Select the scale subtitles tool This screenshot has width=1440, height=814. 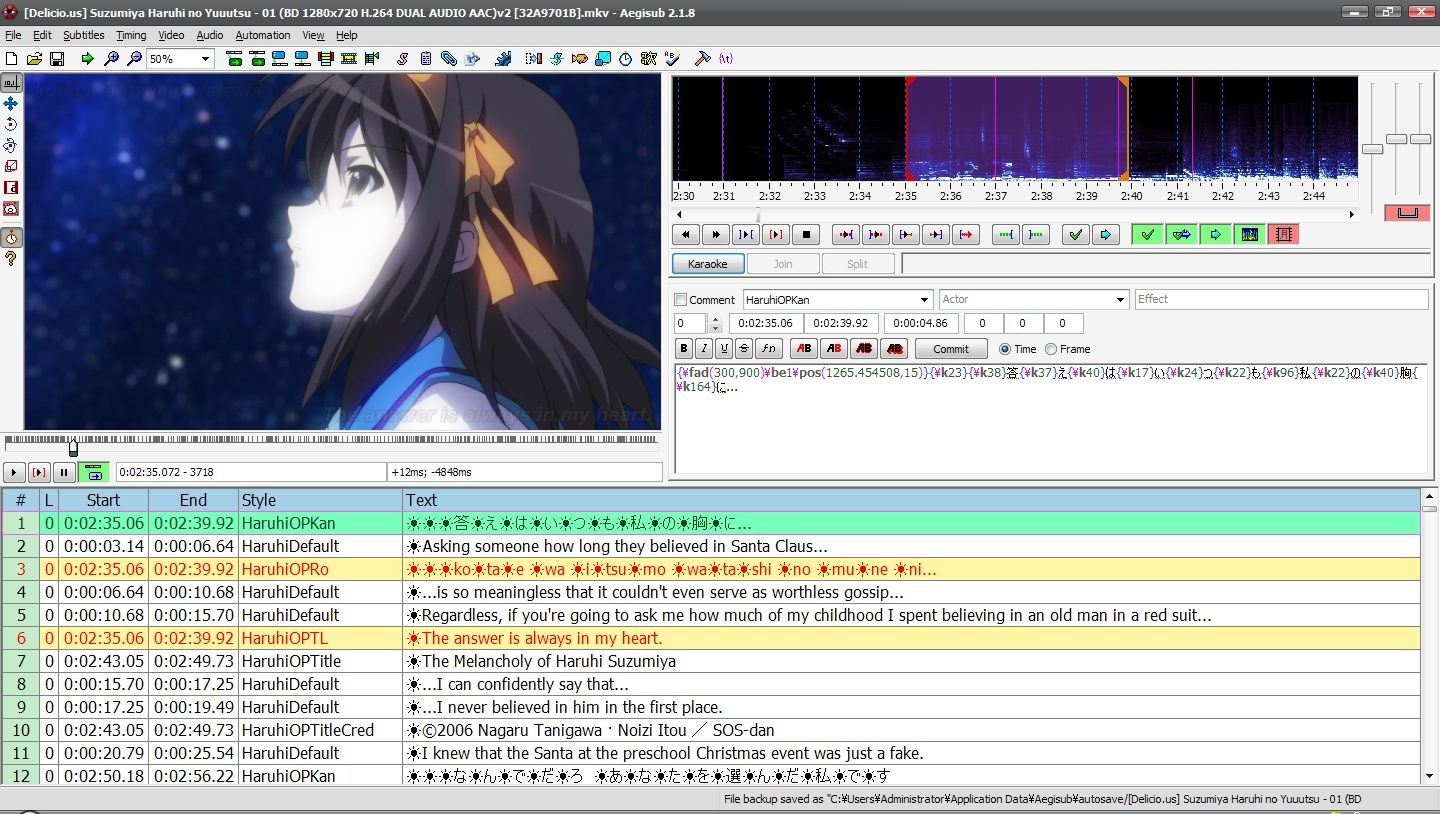11,167
